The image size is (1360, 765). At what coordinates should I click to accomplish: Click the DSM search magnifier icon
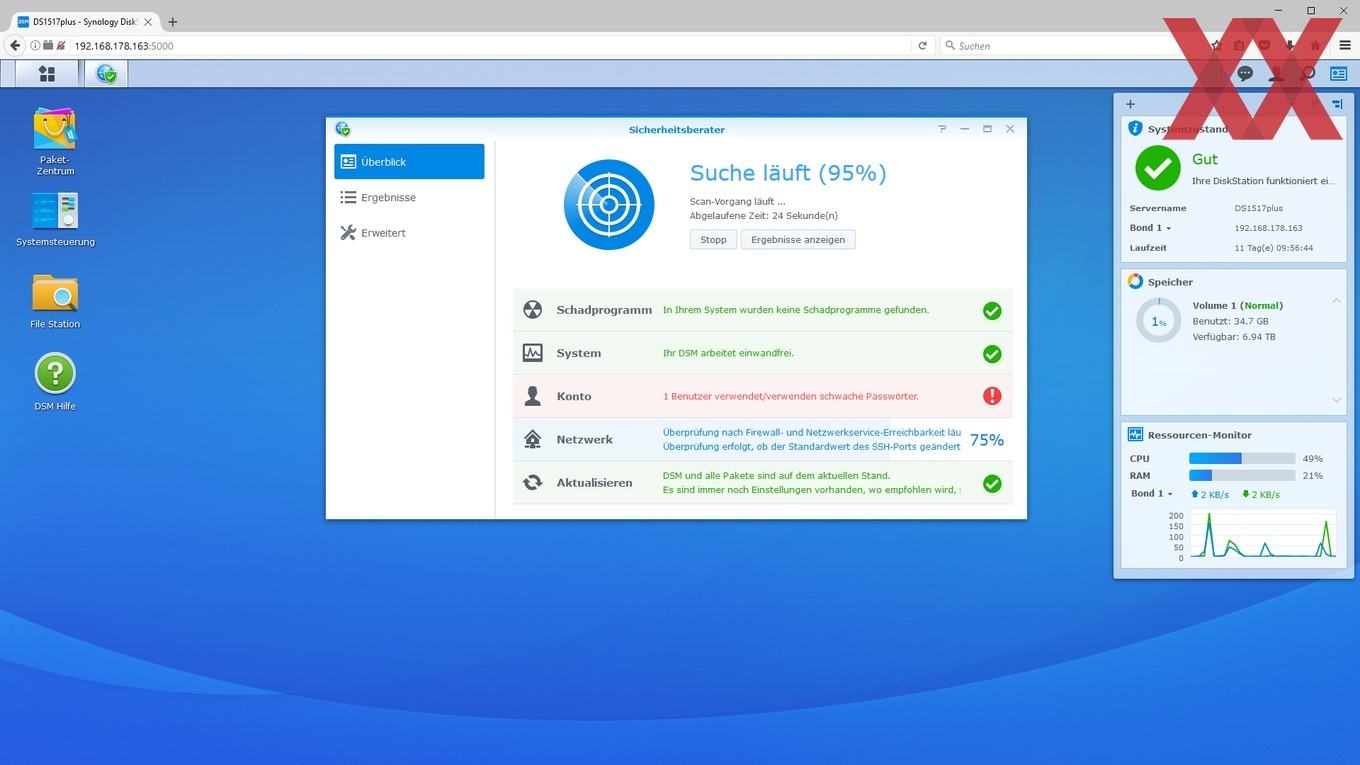tap(1307, 74)
